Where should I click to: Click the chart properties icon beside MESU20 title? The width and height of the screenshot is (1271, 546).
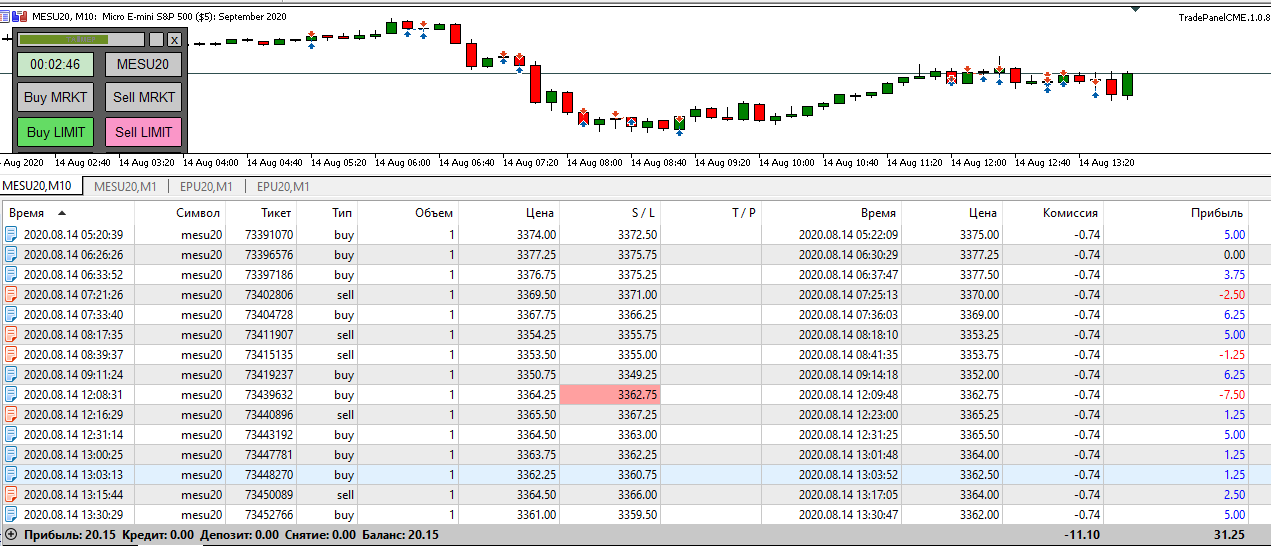[x=5, y=16]
